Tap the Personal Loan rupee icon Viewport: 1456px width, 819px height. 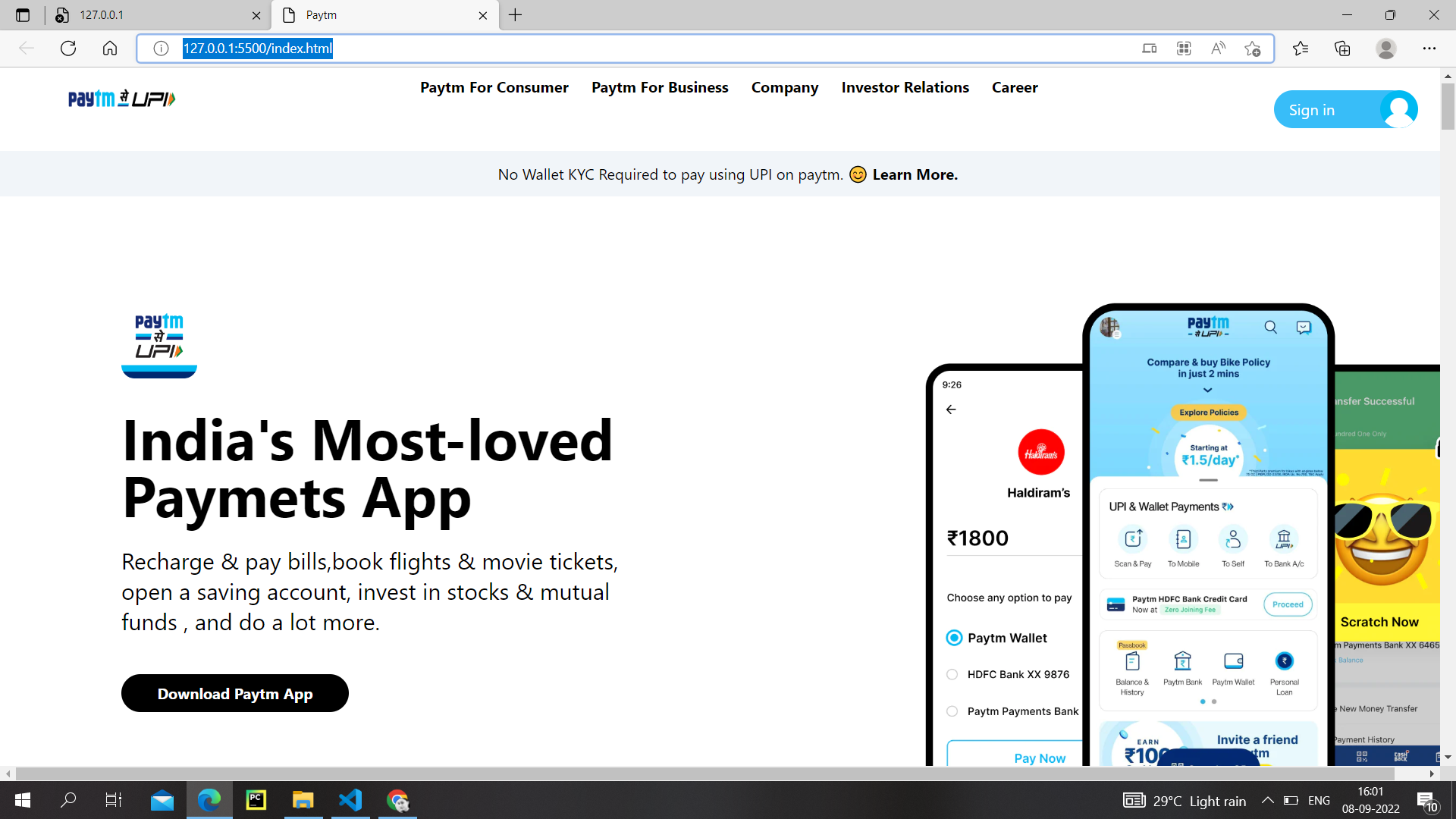point(1284,661)
